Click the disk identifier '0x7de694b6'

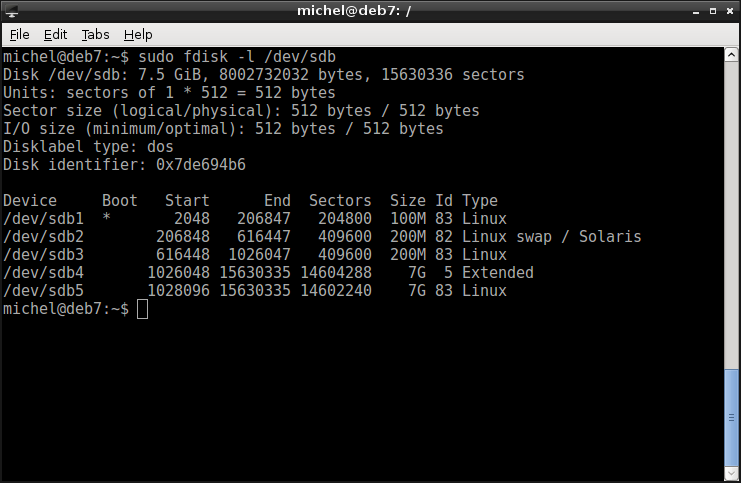point(201,164)
